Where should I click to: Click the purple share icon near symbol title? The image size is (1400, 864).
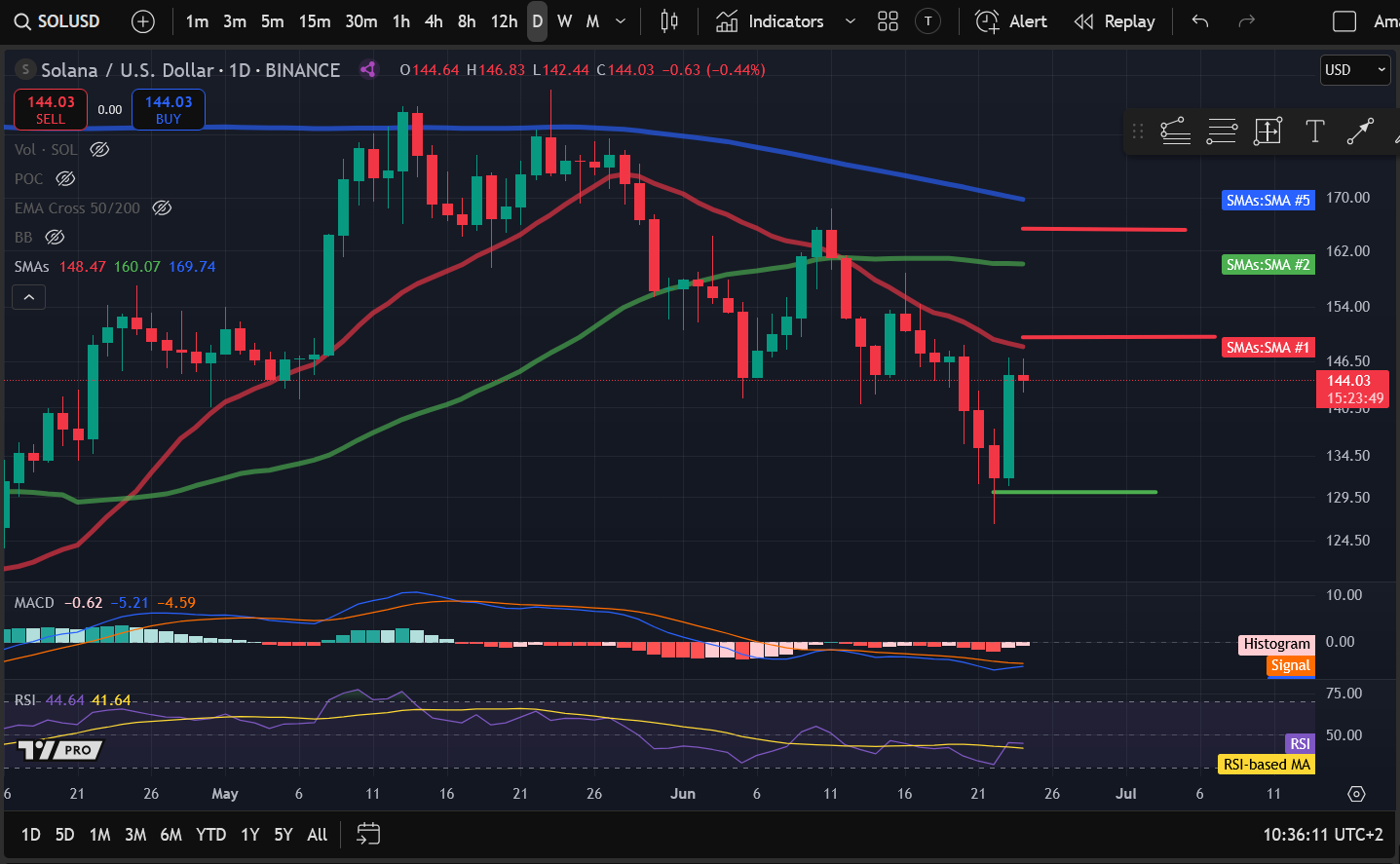pos(367,69)
